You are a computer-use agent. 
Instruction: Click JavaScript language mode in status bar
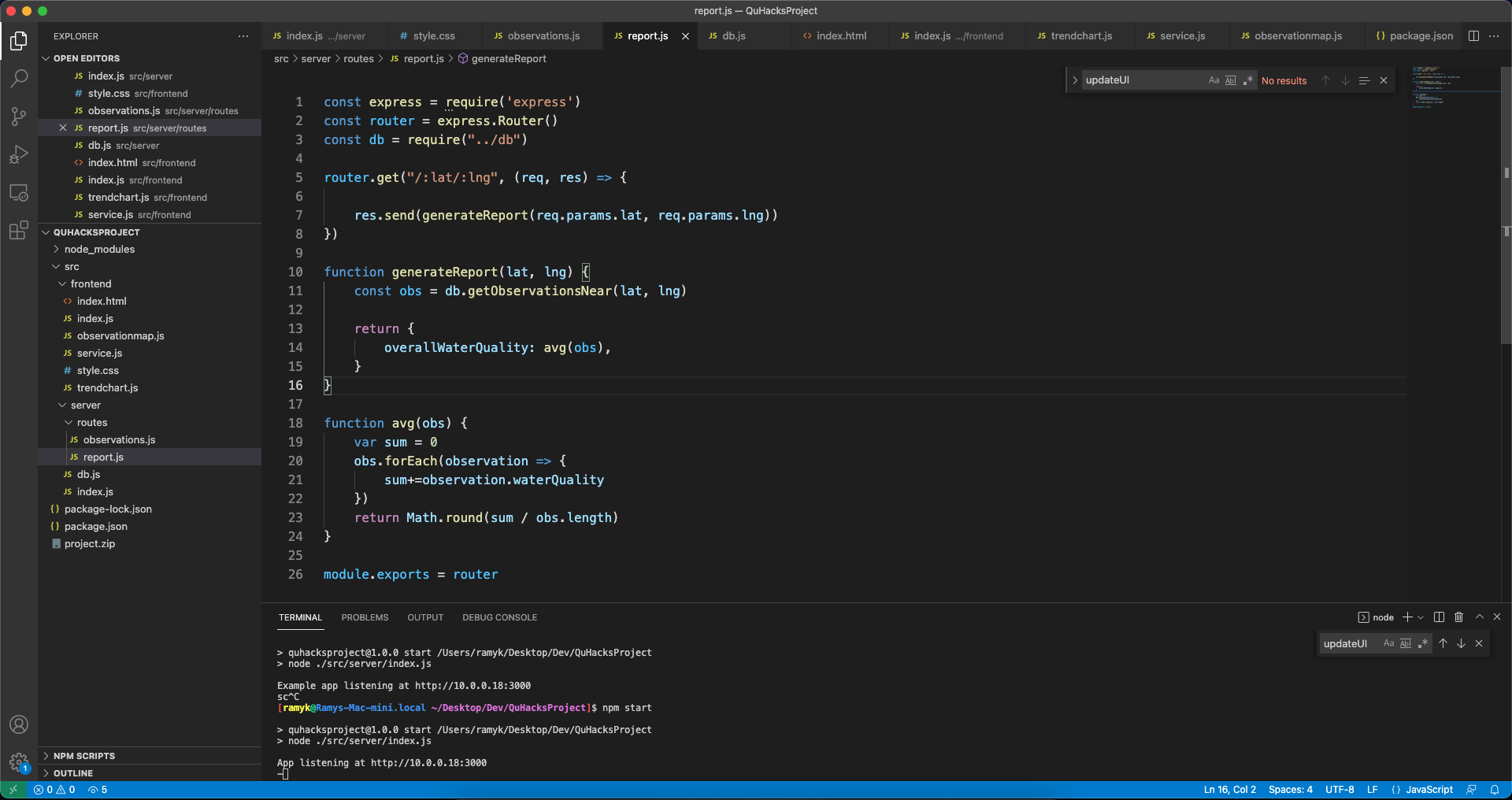[x=1429, y=790]
